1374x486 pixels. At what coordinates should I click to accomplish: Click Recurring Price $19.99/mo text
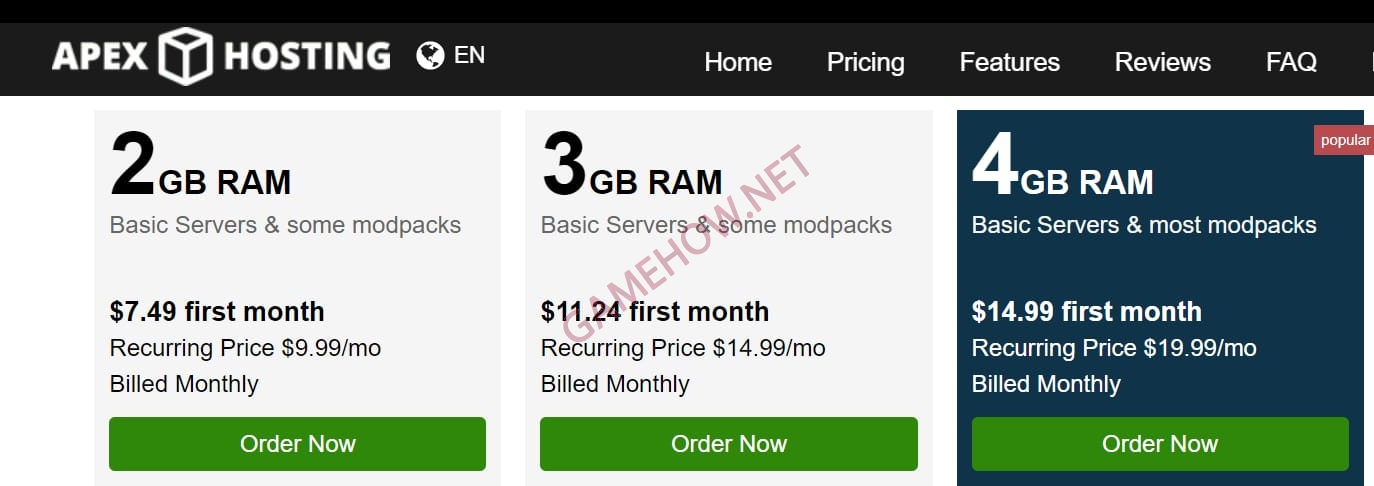coord(1114,348)
